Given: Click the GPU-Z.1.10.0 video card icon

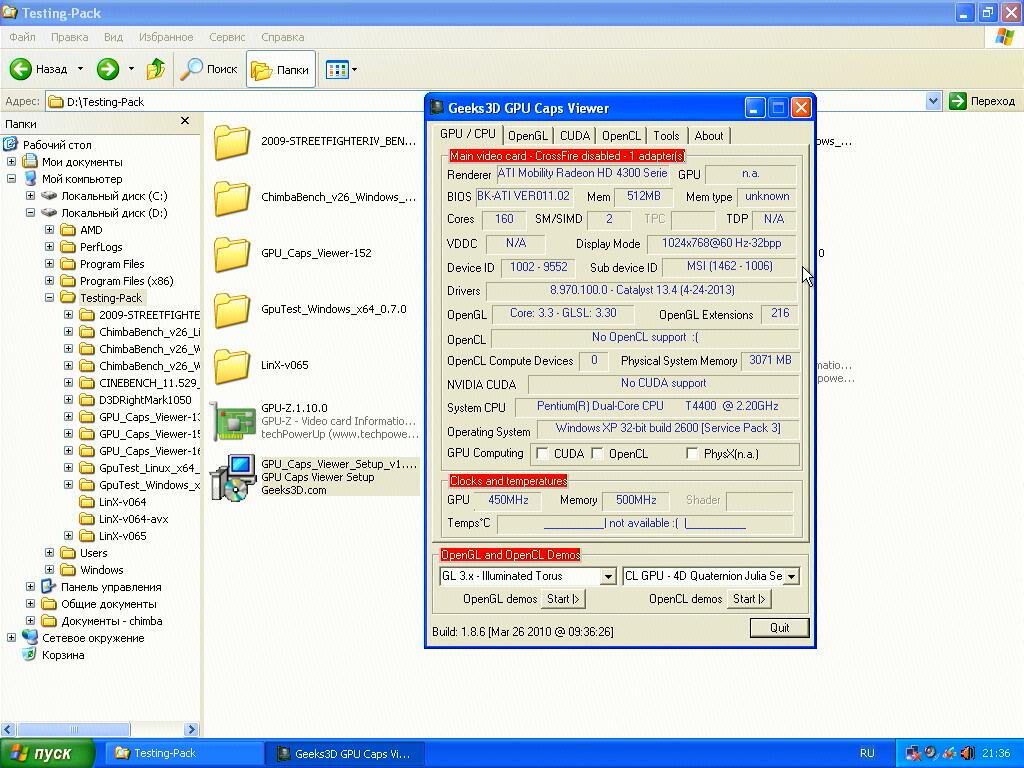Looking at the screenshot, I should coord(232,422).
